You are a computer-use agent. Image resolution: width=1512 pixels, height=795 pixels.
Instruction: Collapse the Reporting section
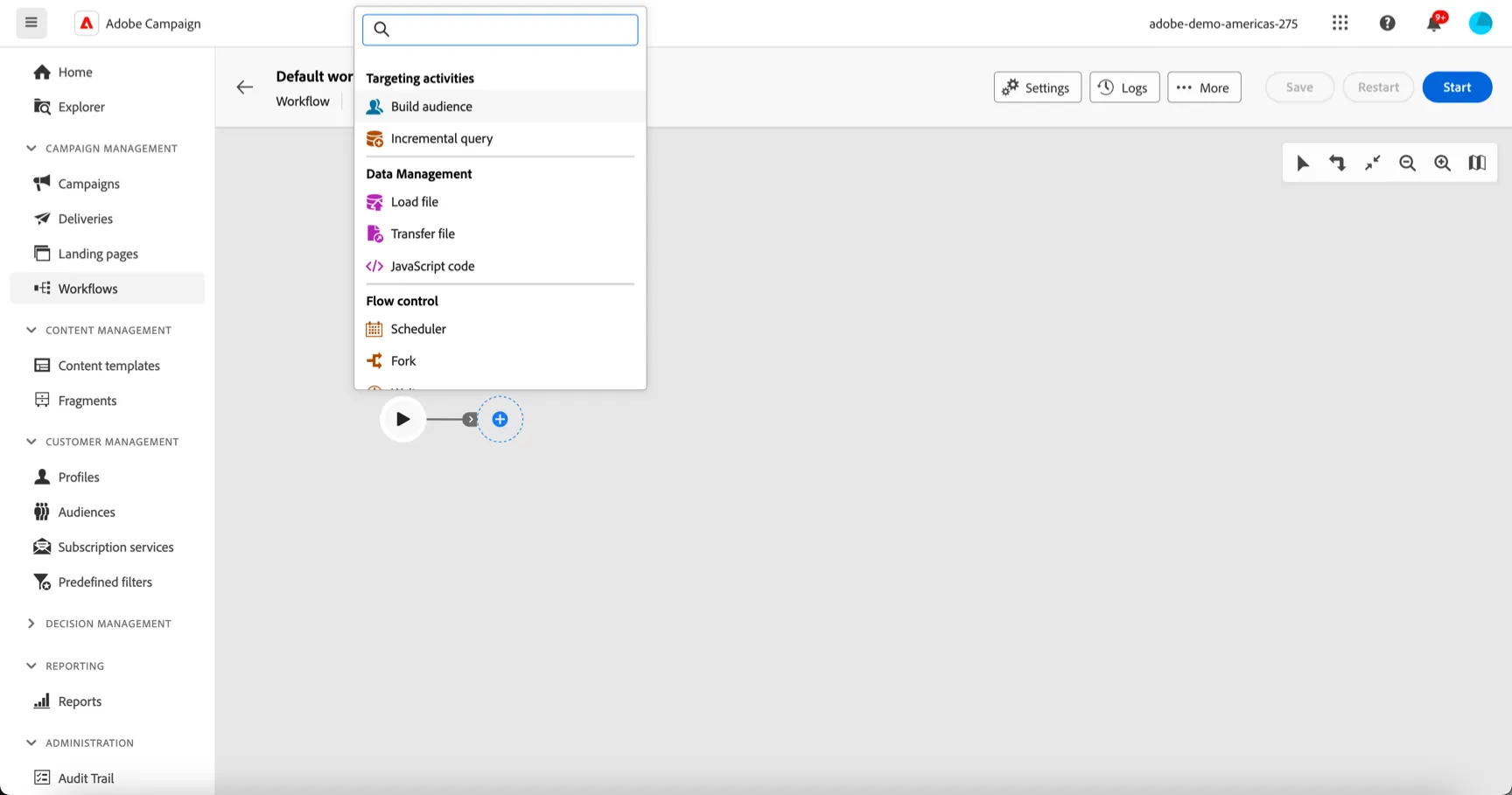[31, 666]
